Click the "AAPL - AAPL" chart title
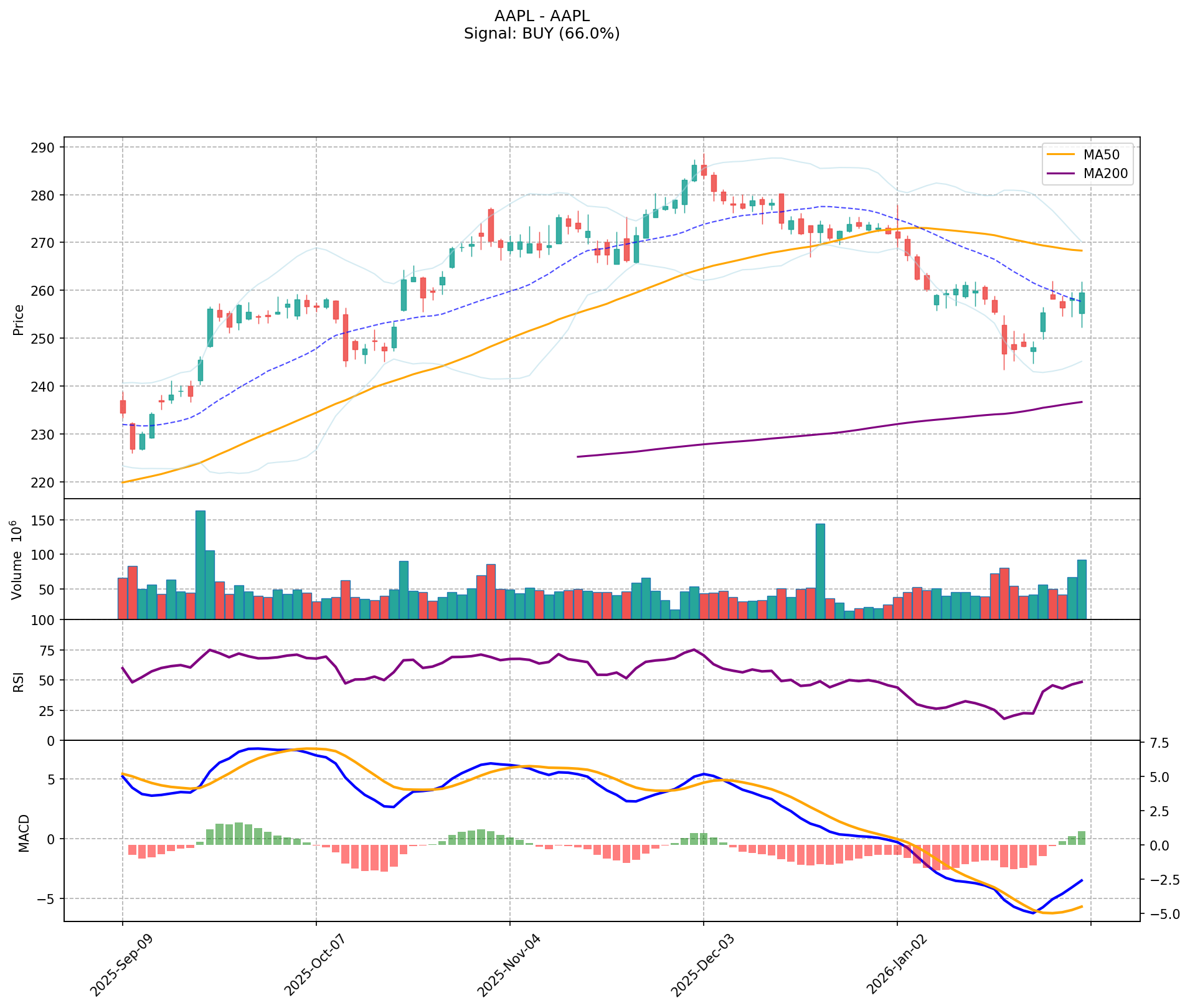 tap(541, 16)
